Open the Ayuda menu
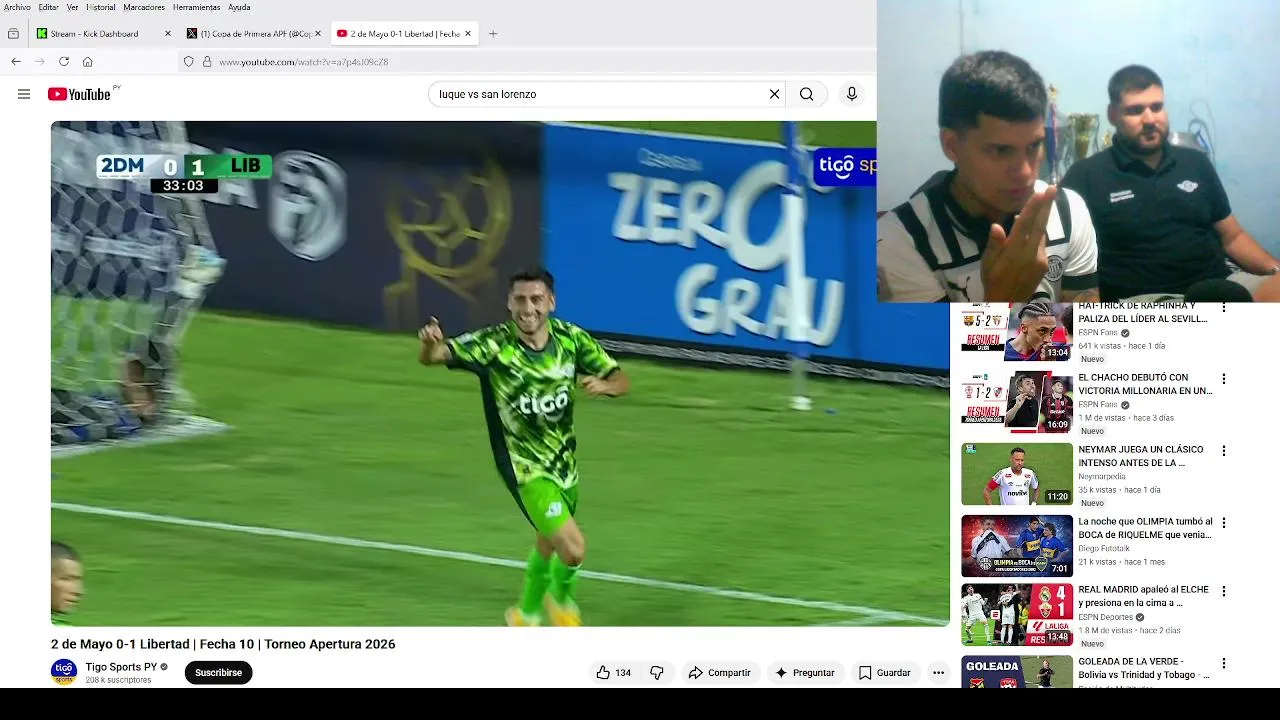Screen dimensions: 1280x720 tap(239, 7)
